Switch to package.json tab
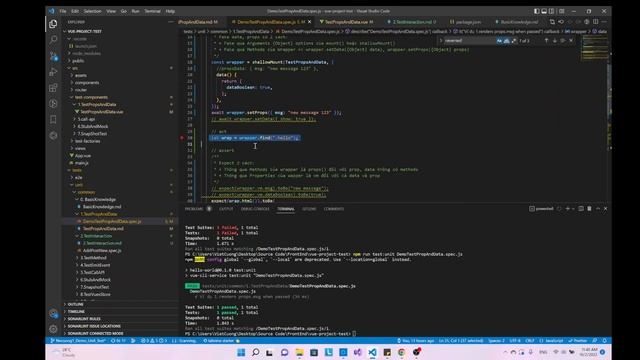This screenshot has width=640, height=360. pos(465,22)
